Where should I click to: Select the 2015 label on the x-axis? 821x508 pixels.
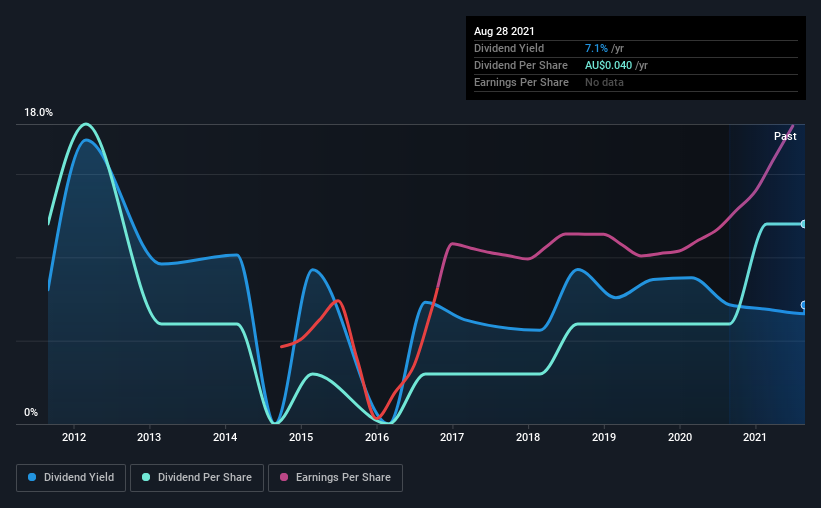301,437
